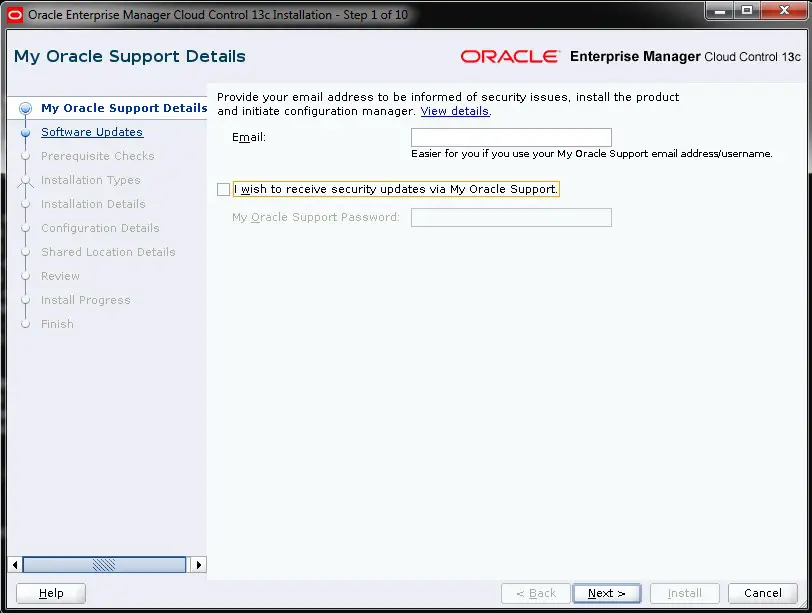The height and width of the screenshot is (613, 812).
Task: Open the View details link
Action: pyautogui.click(x=455, y=111)
